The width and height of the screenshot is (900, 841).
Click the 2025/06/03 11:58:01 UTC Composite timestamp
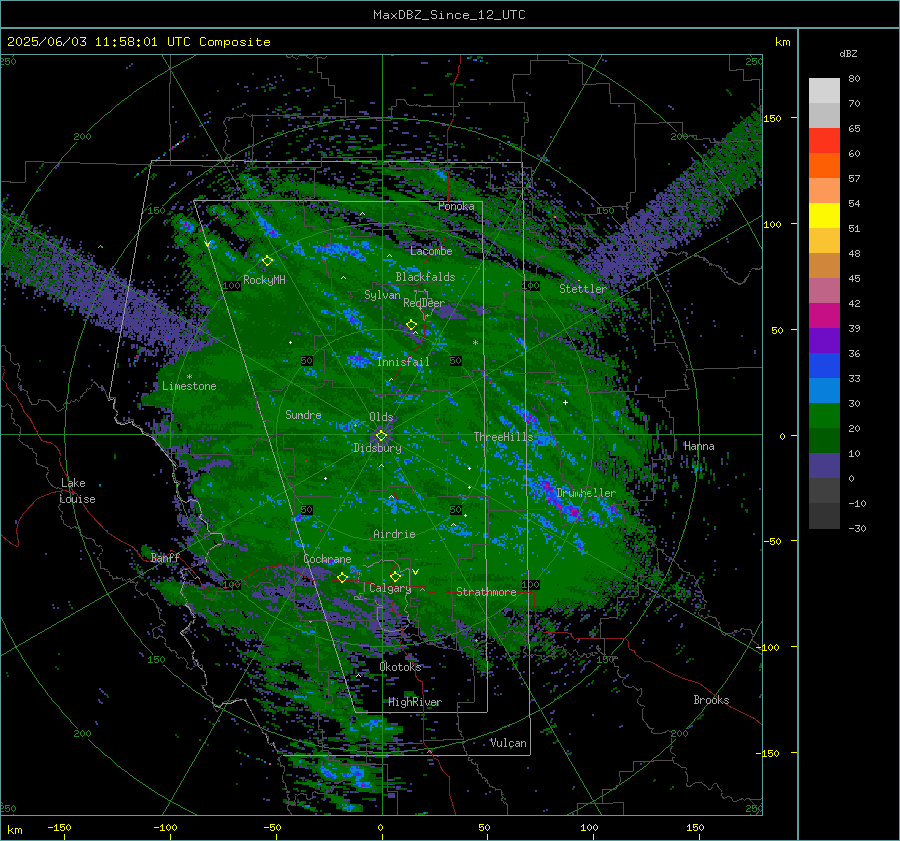(x=138, y=42)
